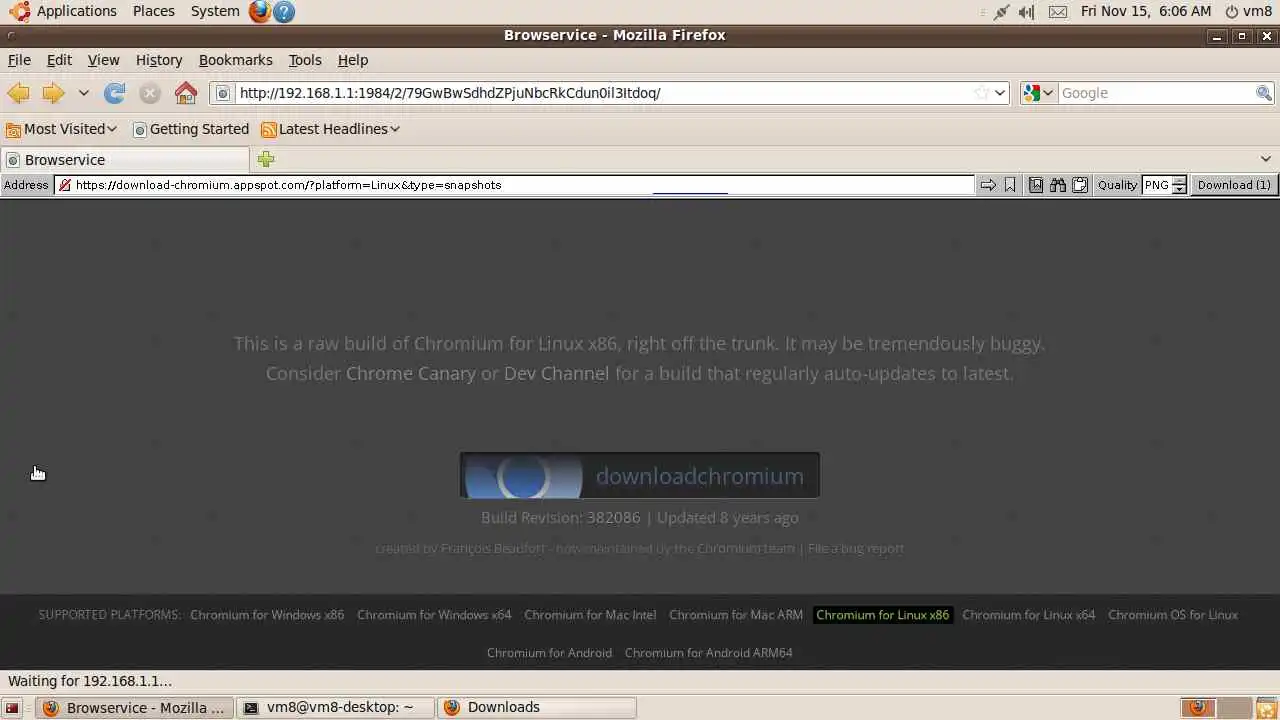Open the Bookmarks menu
This screenshot has height=720, width=1280.
click(235, 60)
